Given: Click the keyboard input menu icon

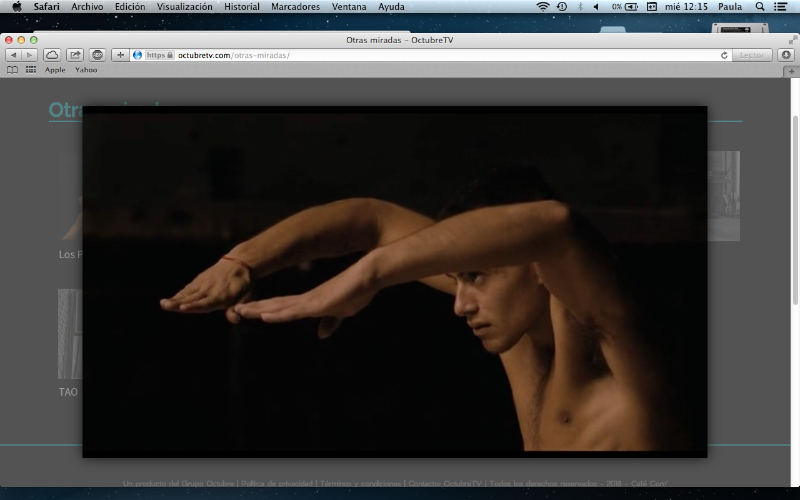Looking at the screenshot, I should (x=652, y=7).
